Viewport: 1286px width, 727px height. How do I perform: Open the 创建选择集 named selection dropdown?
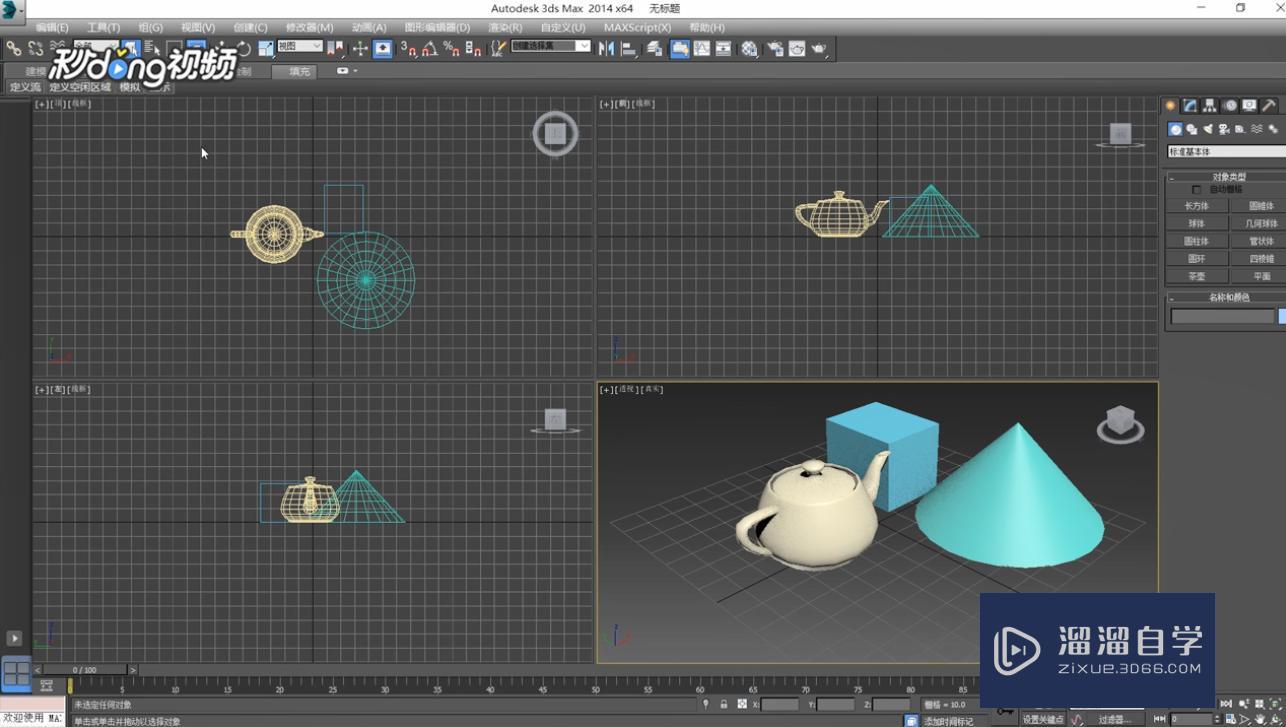[551, 46]
